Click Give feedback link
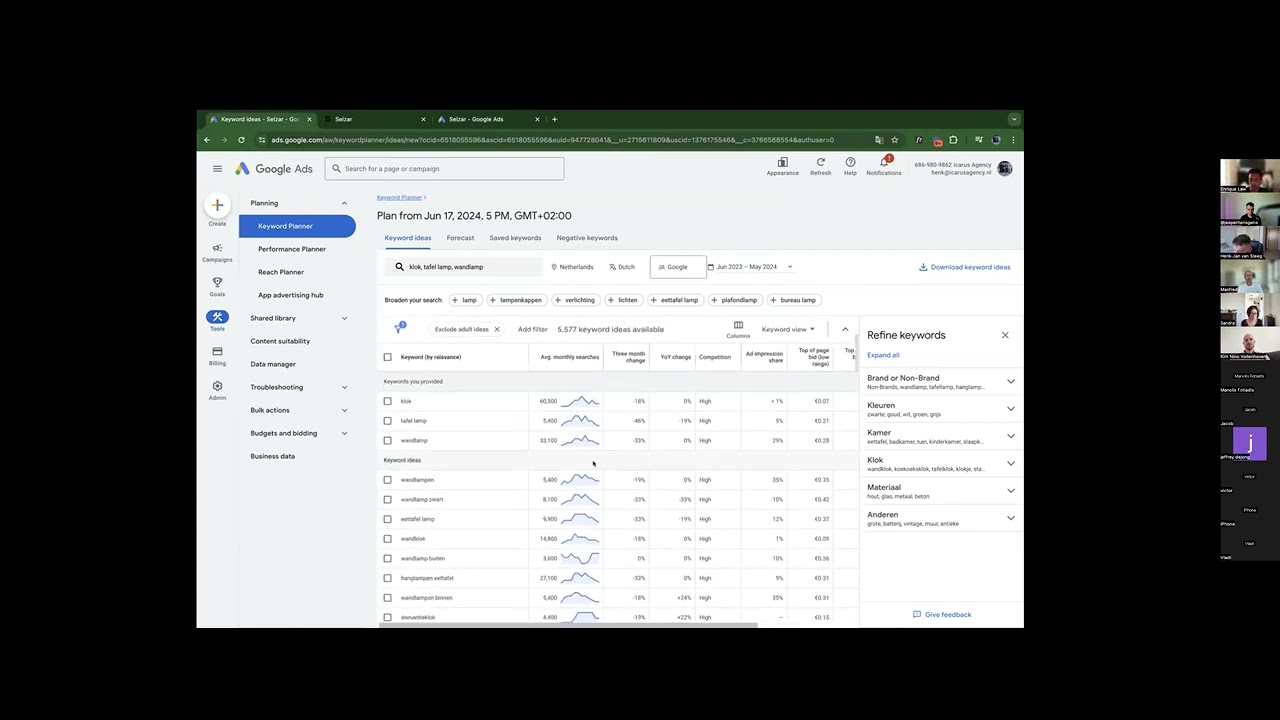The image size is (1280, 720). point(942,615)
